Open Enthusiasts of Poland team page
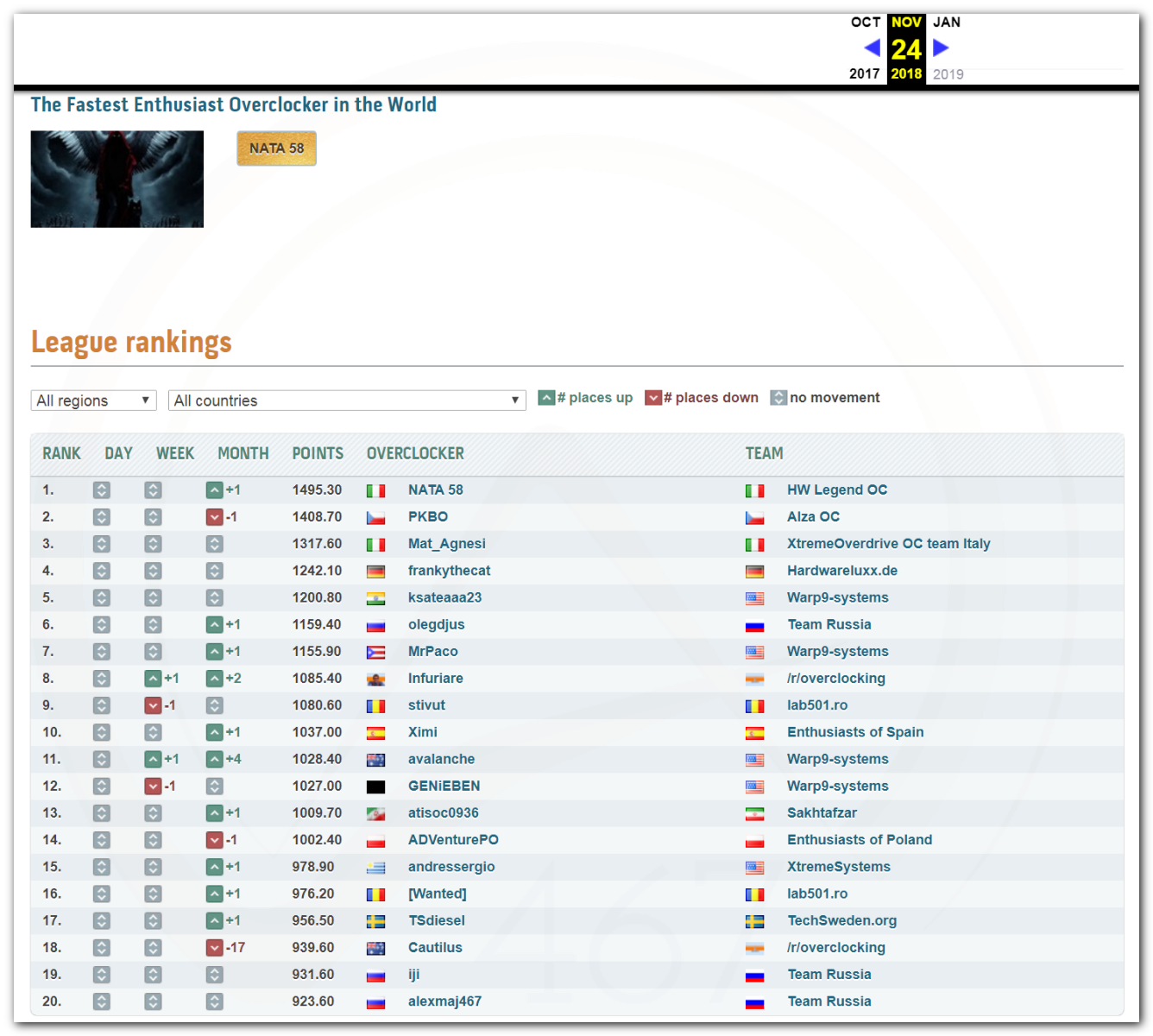The height and width of the screenshot is (1036, 1153). (x=860, y=840)
